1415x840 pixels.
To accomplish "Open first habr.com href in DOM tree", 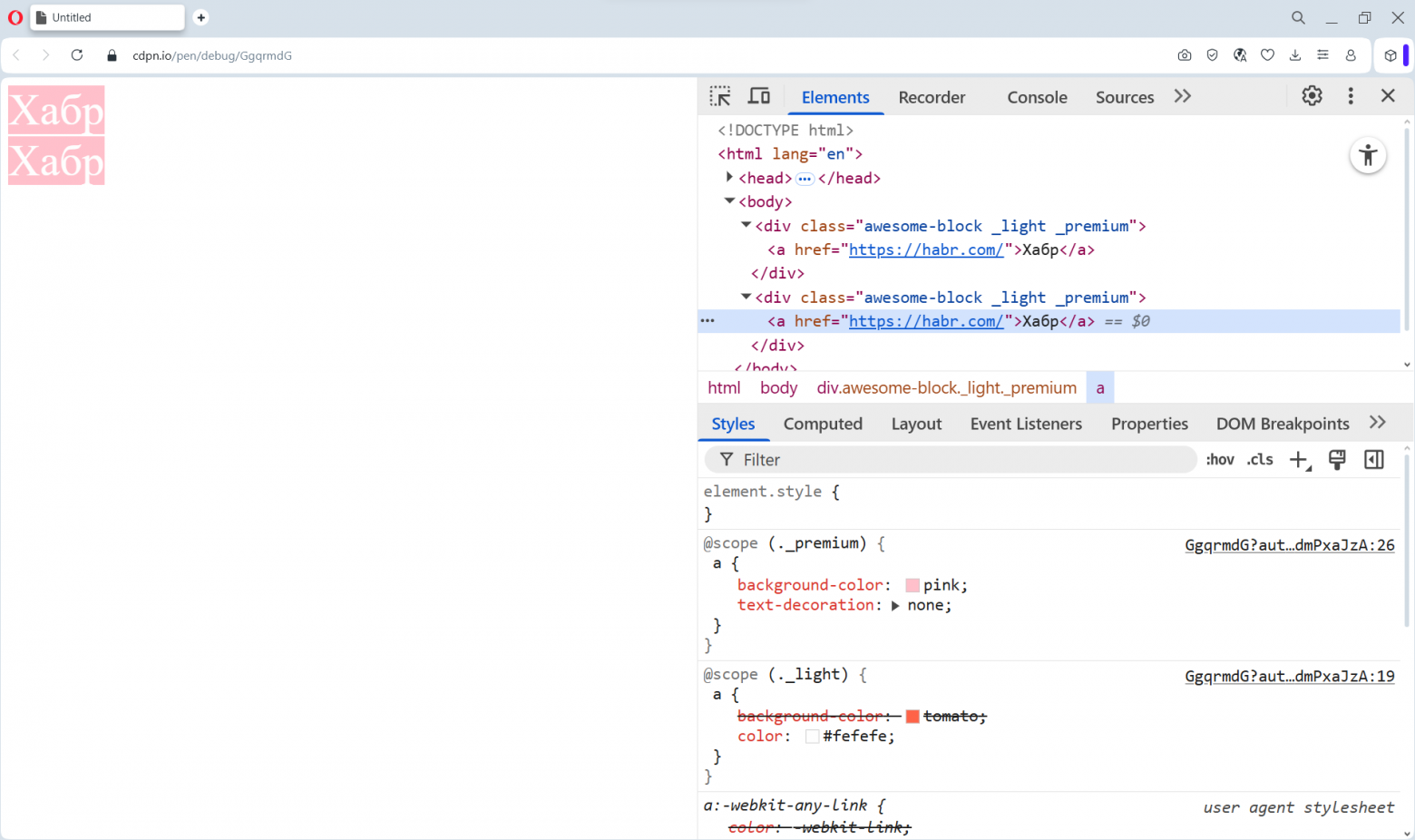I will pyautogui.click(x=926, y=249).
